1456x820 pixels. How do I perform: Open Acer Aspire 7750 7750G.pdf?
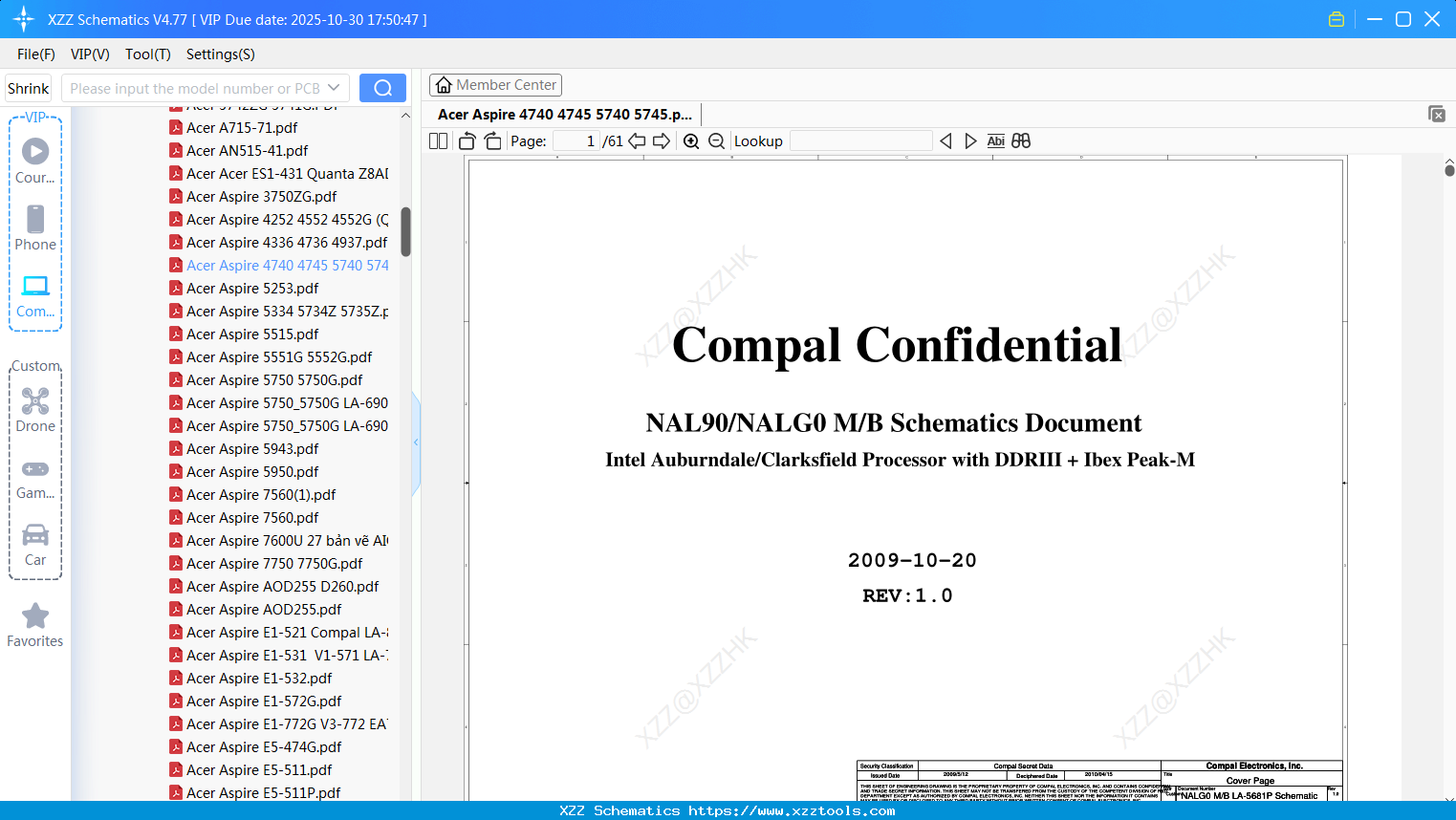[x=274, y=563]
